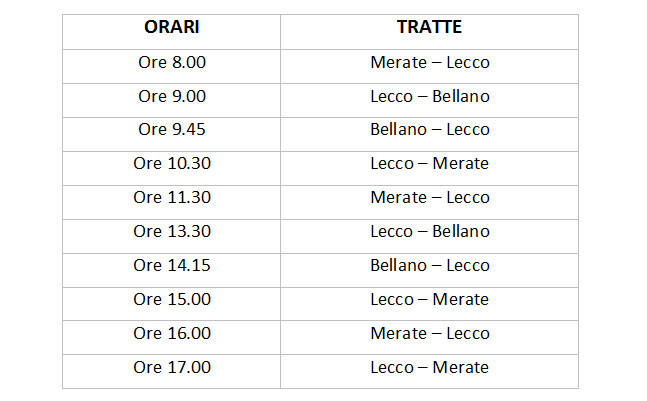This screenshot has width=647, height=401.
Task: Select Lecco – Merate in the 10.30 row
Action: tap(429, 164)
